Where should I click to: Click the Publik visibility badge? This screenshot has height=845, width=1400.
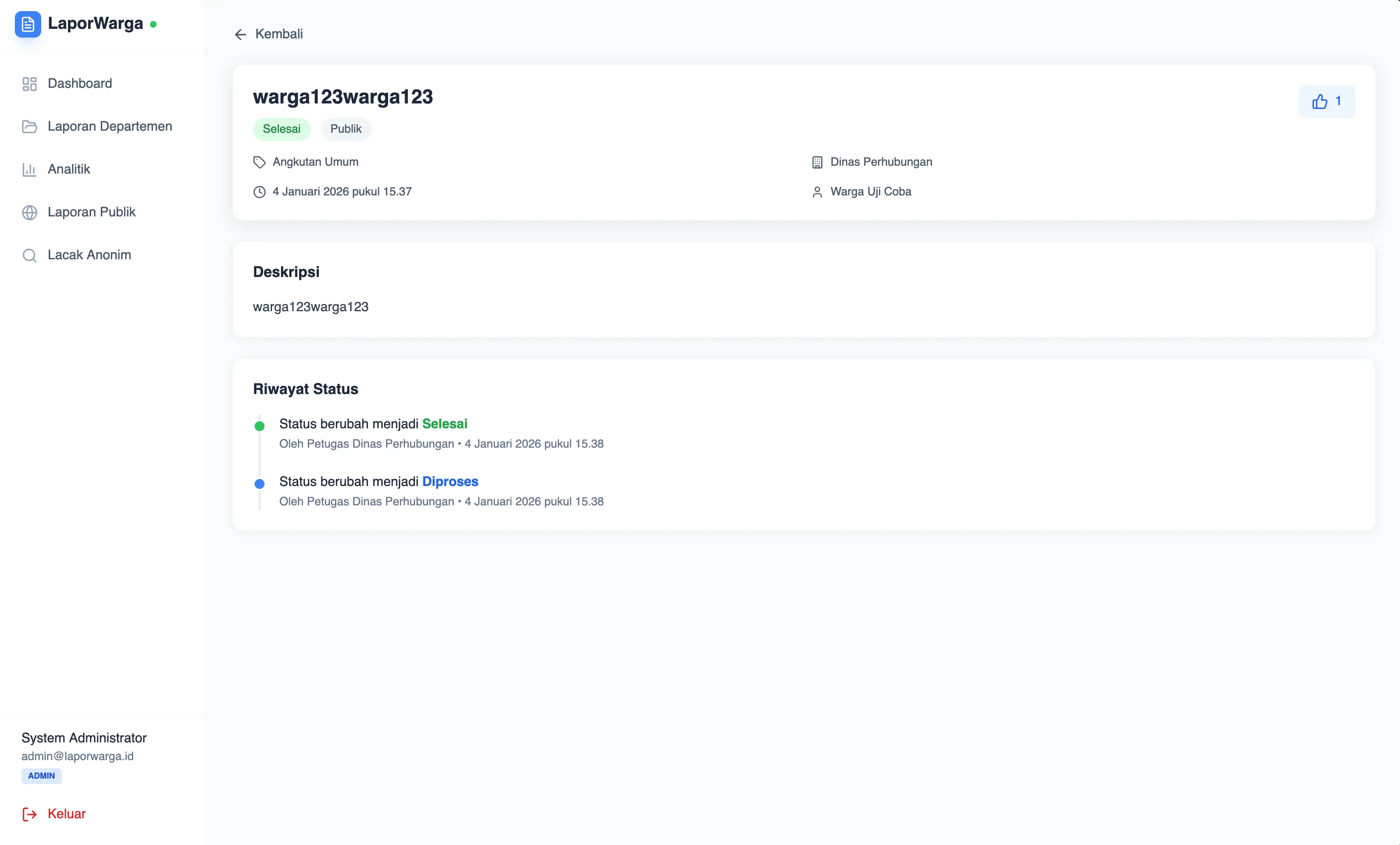point(345,129)
